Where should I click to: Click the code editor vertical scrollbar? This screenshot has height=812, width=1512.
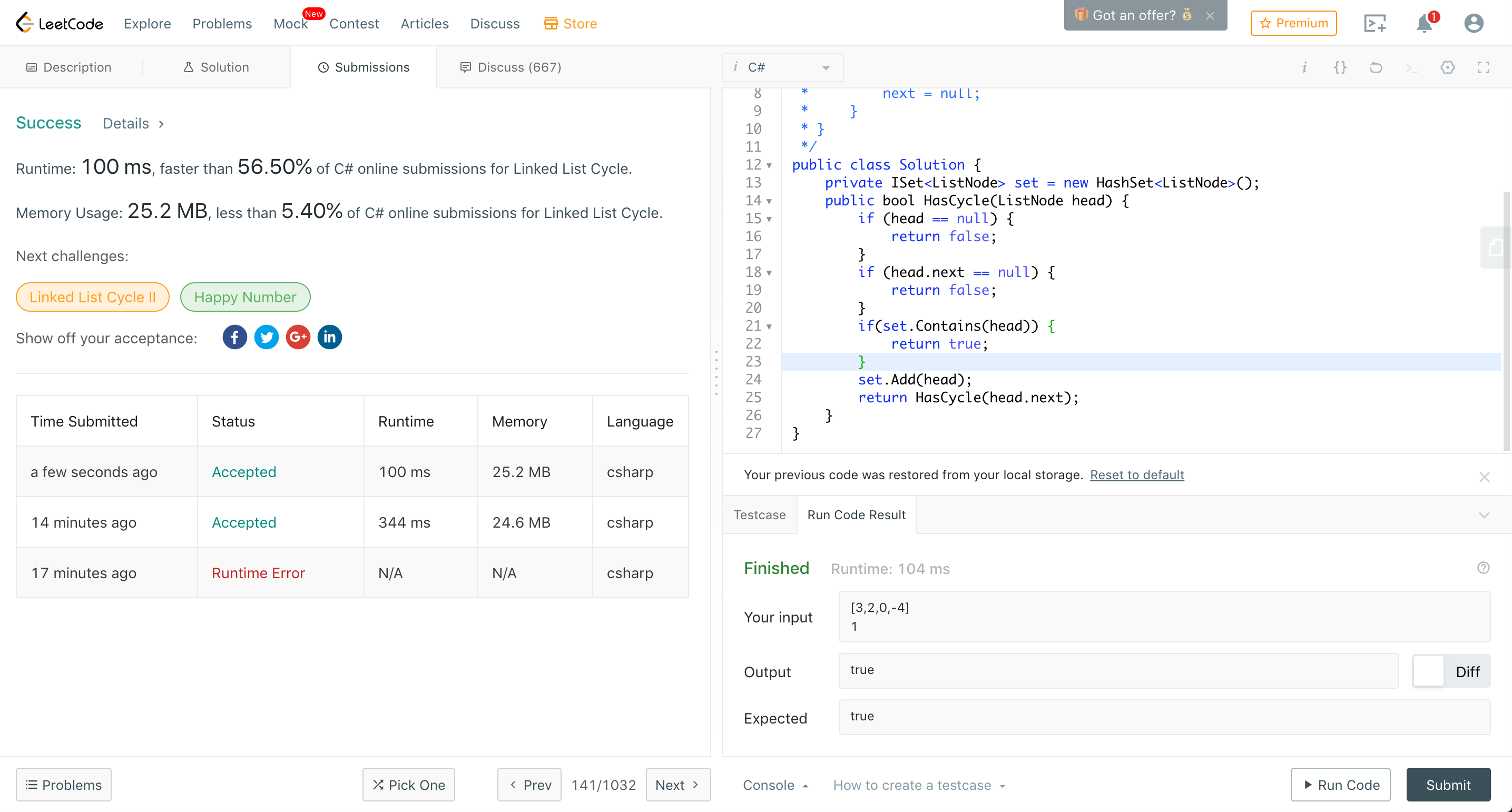tap(1506, 320)
